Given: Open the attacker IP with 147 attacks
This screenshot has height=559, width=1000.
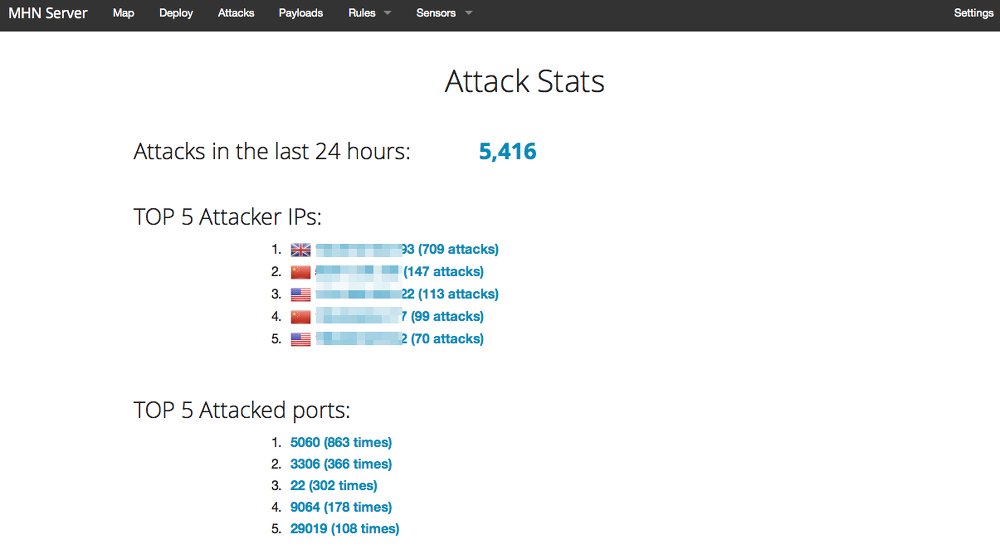Looking at the screenshot, I should [399, 272].
